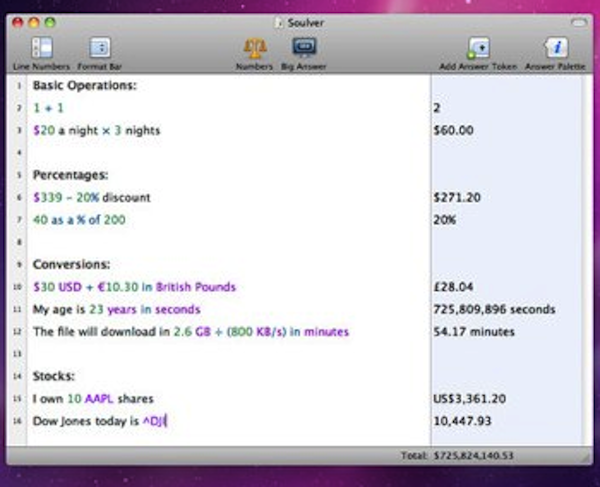Minimize the window with the yellow button

pyautogui.click(x=34, y=23)
